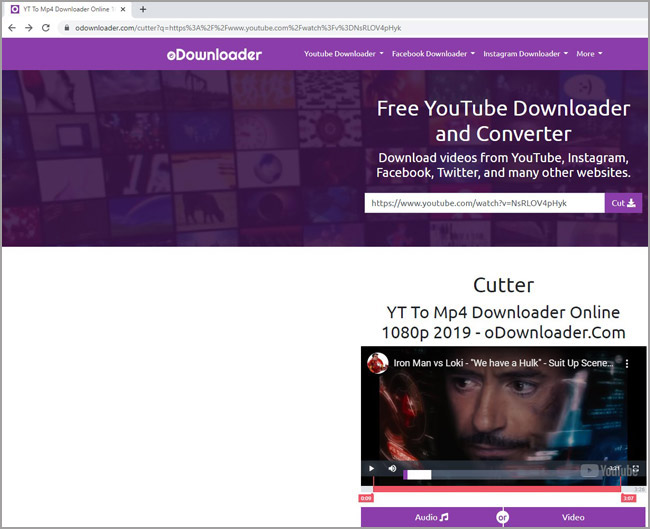Close the YT To Mp4 Downloader tab
This screenshot has height=529, width=650.
[123, 9]
